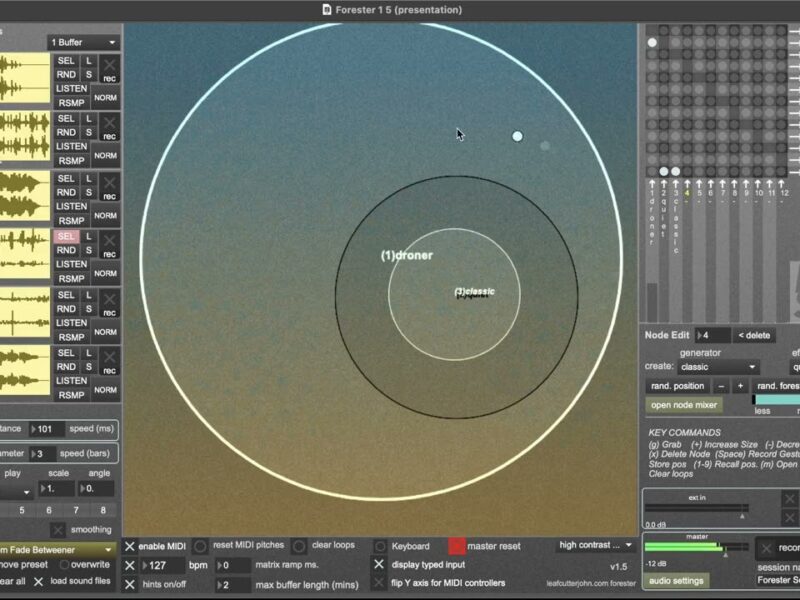Click the master volume level slider

[x=695, y=547]
